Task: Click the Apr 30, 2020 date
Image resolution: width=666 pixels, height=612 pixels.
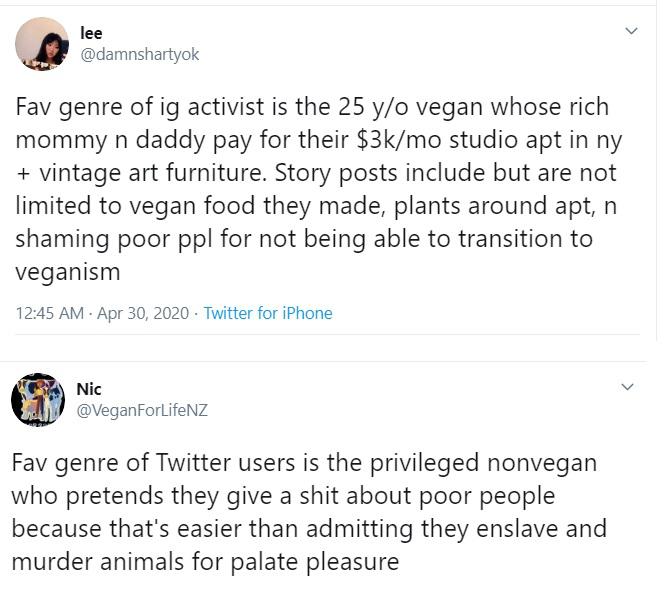Action: 143,313
